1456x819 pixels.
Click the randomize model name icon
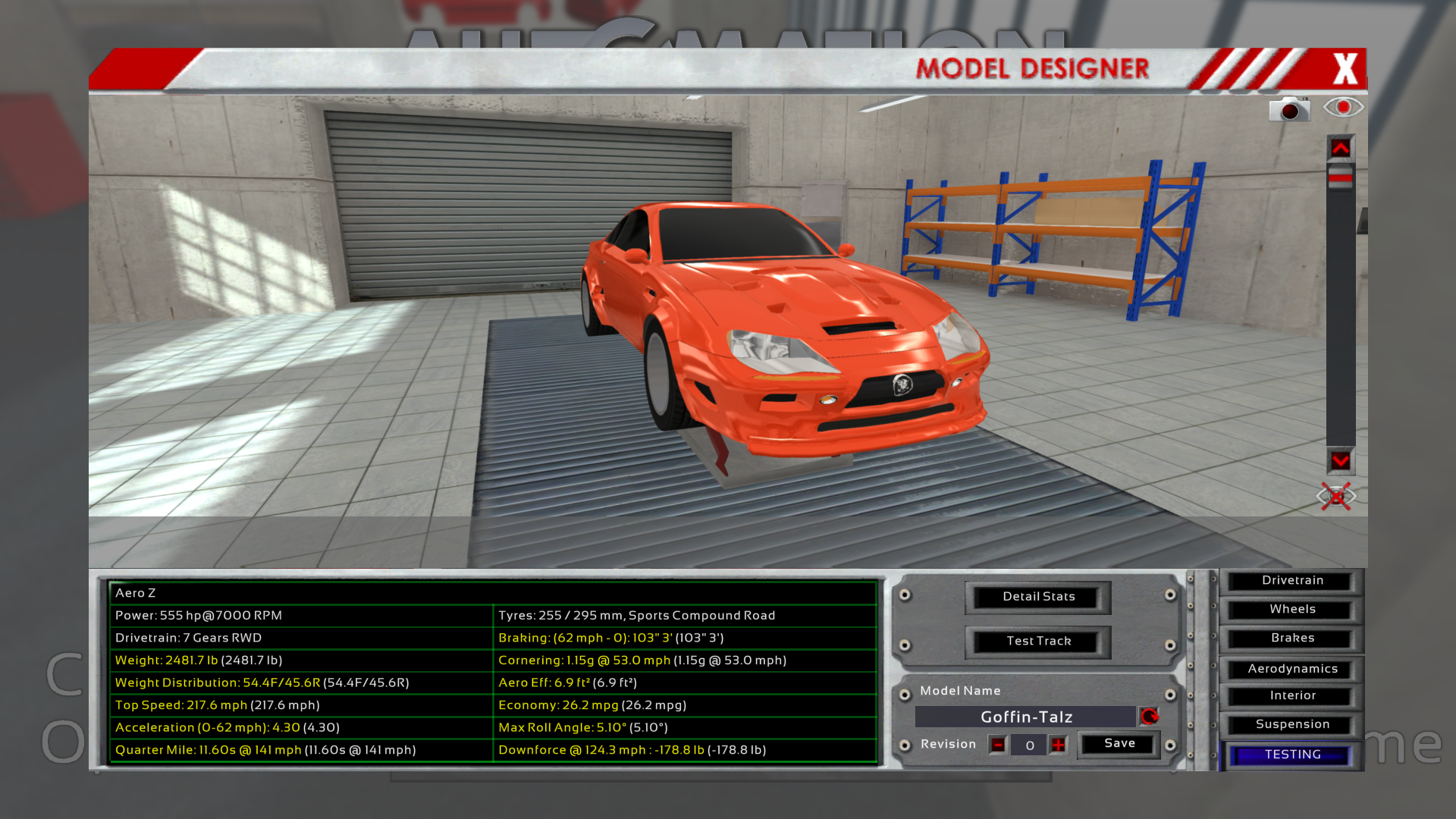coord(1149,716)
